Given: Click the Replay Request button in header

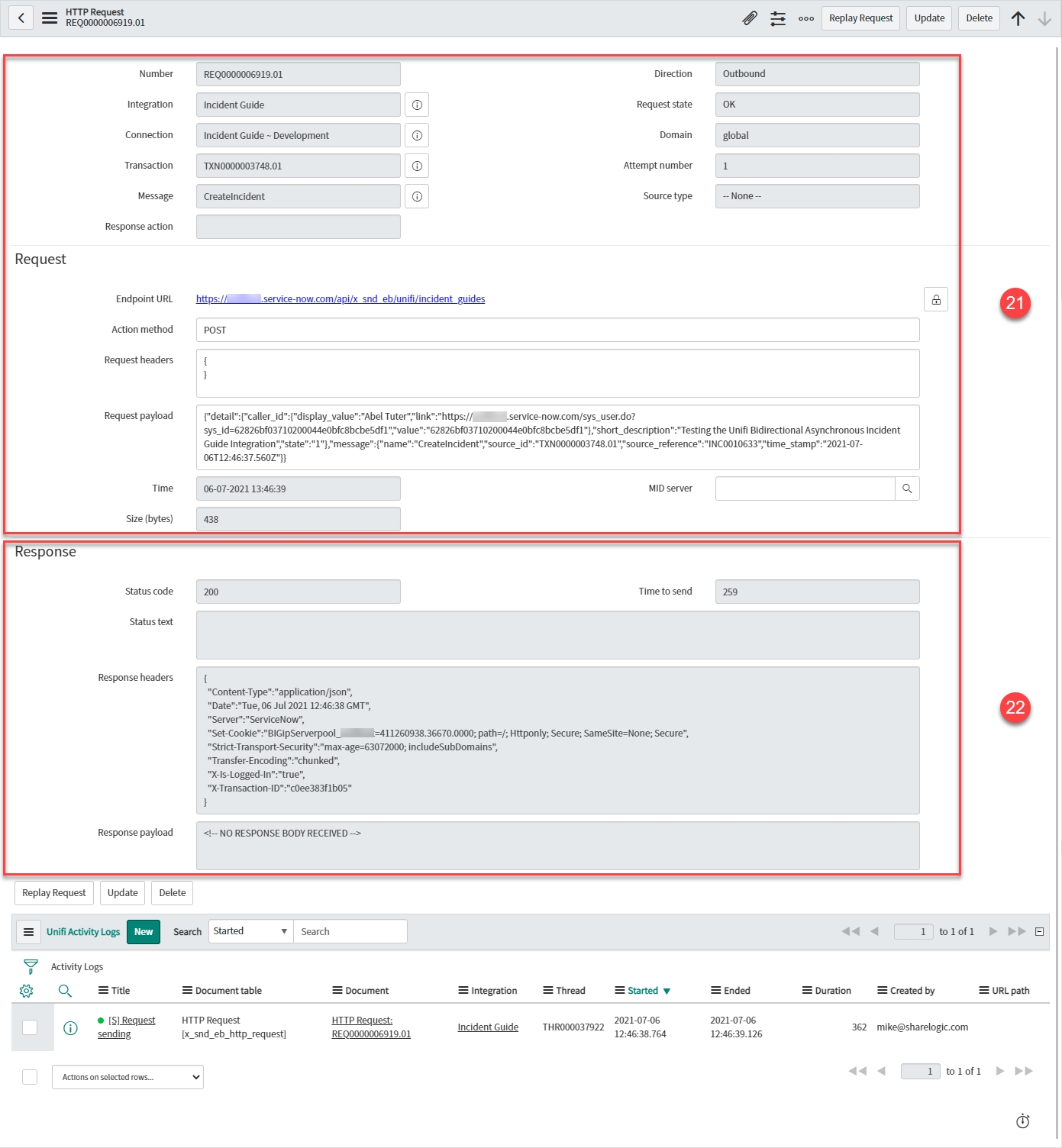Looking at the screenshot, I should (x=860, y=18).
